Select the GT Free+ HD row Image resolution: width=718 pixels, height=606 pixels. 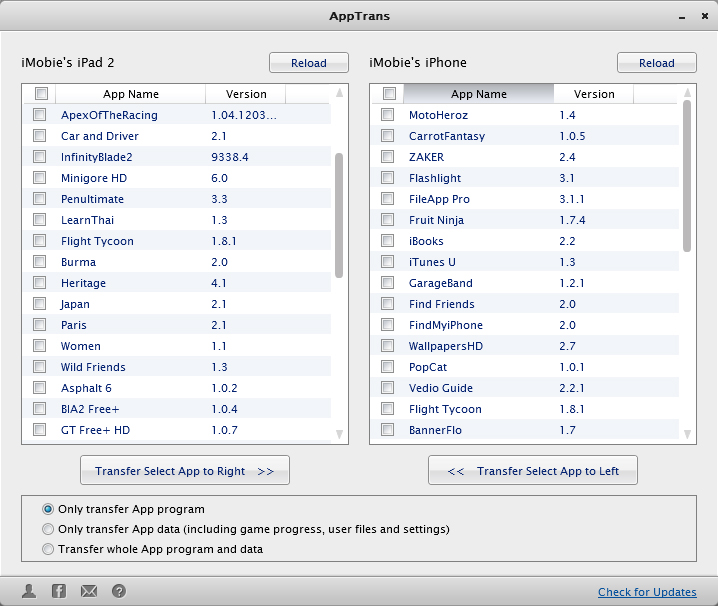click(177, 430)
